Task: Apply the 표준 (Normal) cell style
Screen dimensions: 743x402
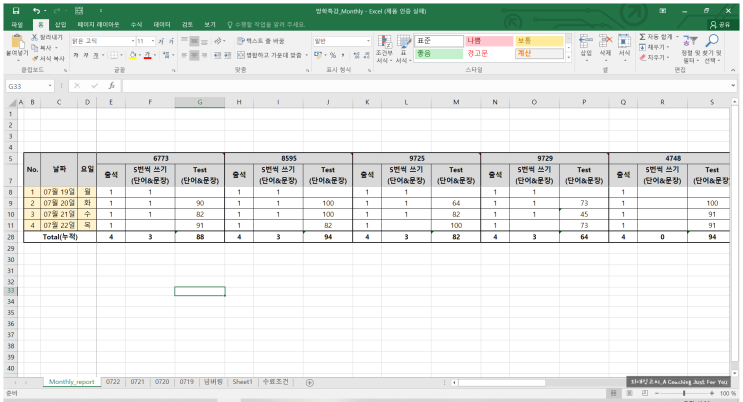Action: pyautogui.click(x=439, y=41)
